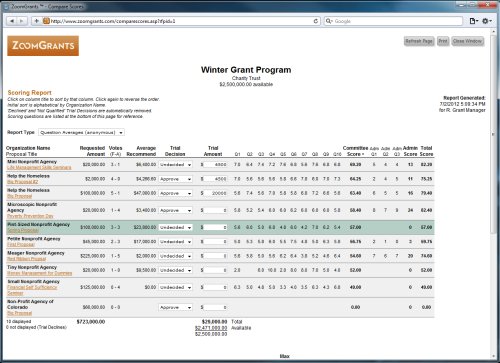500x363 pixels.
Task: Open Trial Decision dropdown for Pint Sized Nonprofit Agency
Action: 175,227
